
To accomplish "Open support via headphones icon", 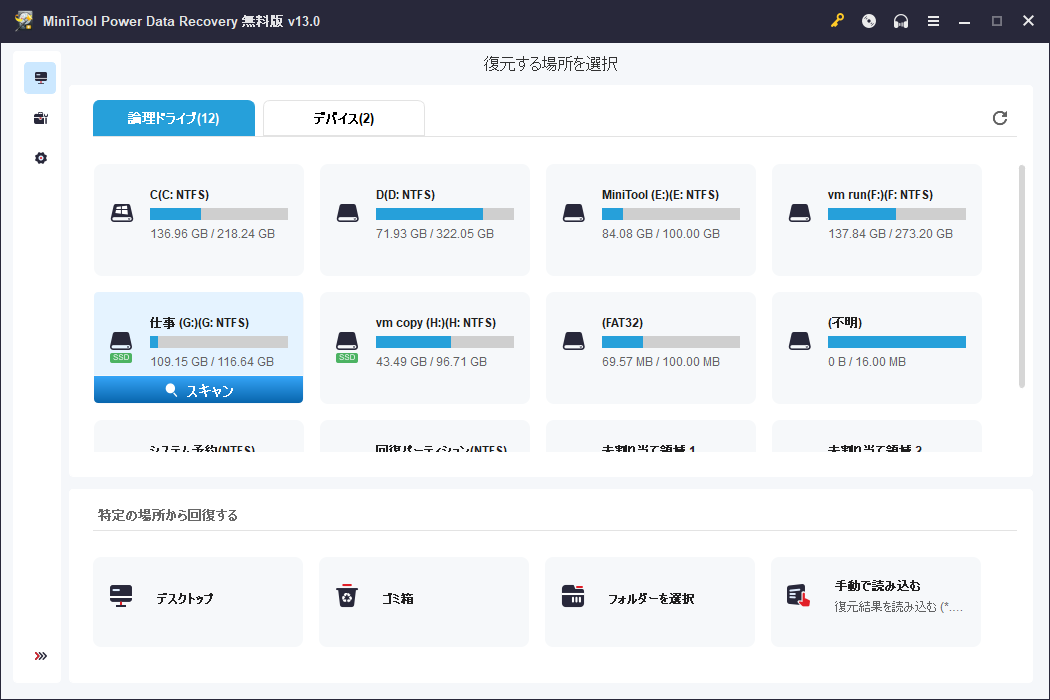I will (901, 21).
